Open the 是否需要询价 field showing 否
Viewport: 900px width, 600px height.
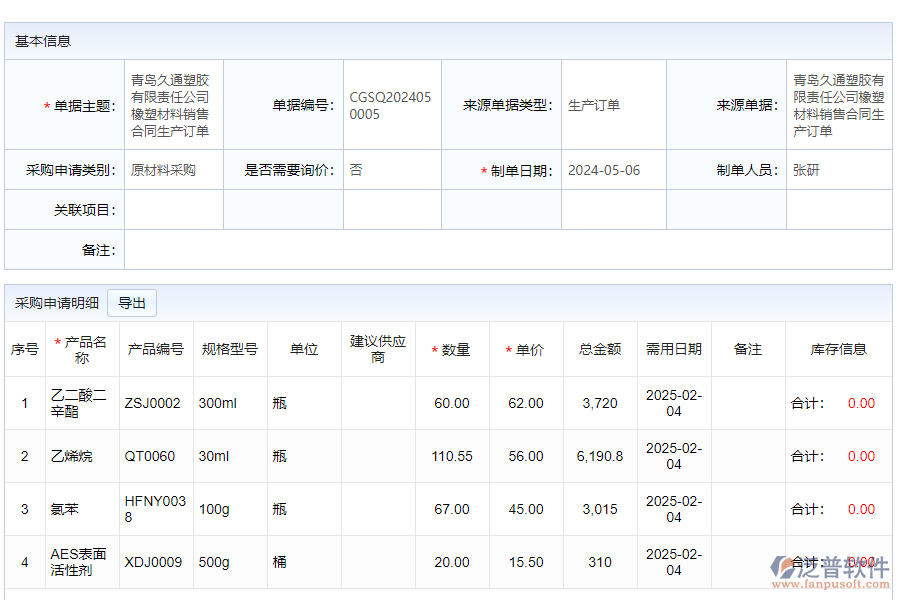391,170
